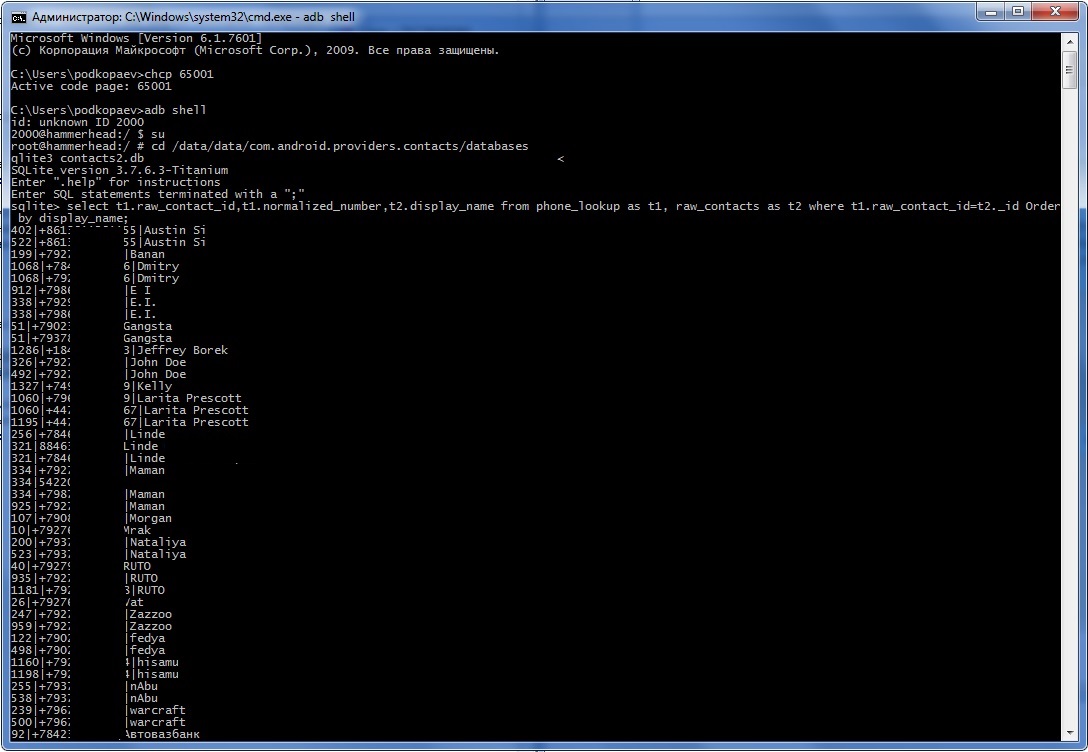The image size is (1088, 752).
Task: Click the 'chcp 65001' command line
Action: point(112,74)
